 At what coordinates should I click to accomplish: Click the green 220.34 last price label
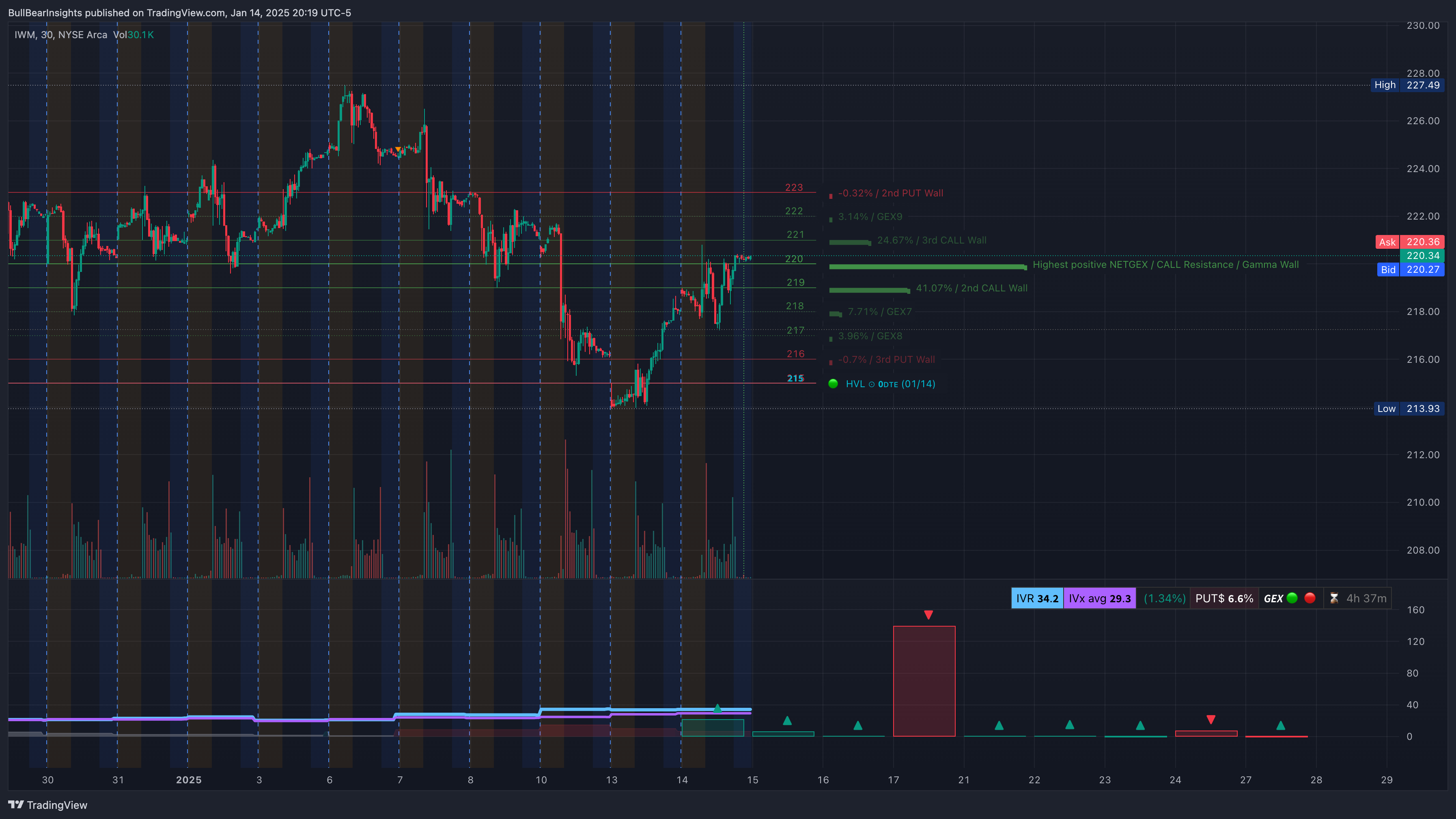pos(1422,255)
